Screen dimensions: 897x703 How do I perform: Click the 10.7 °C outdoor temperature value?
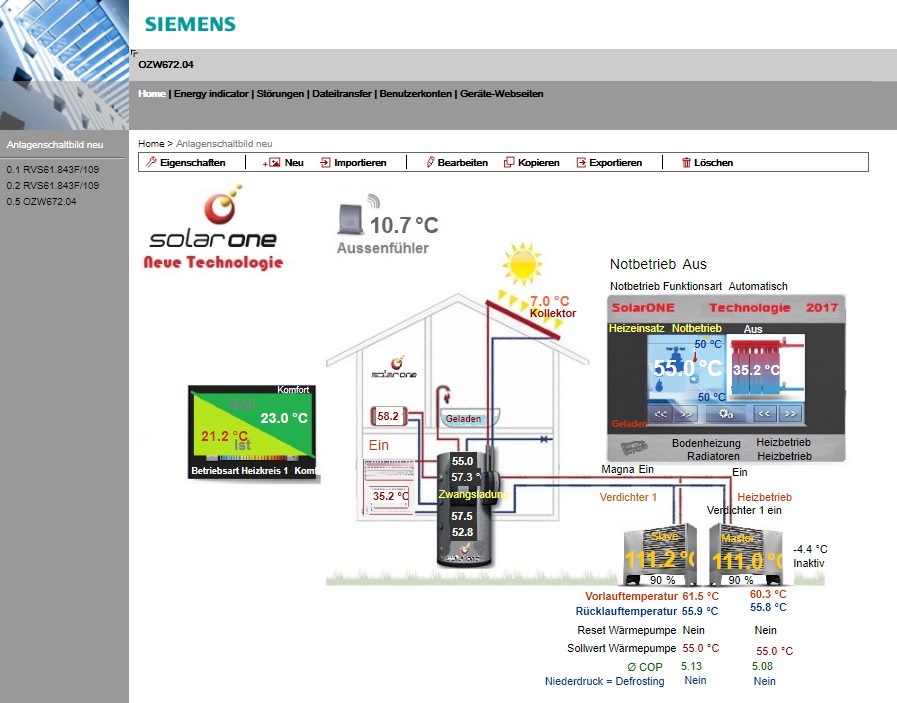click(404, 225)
